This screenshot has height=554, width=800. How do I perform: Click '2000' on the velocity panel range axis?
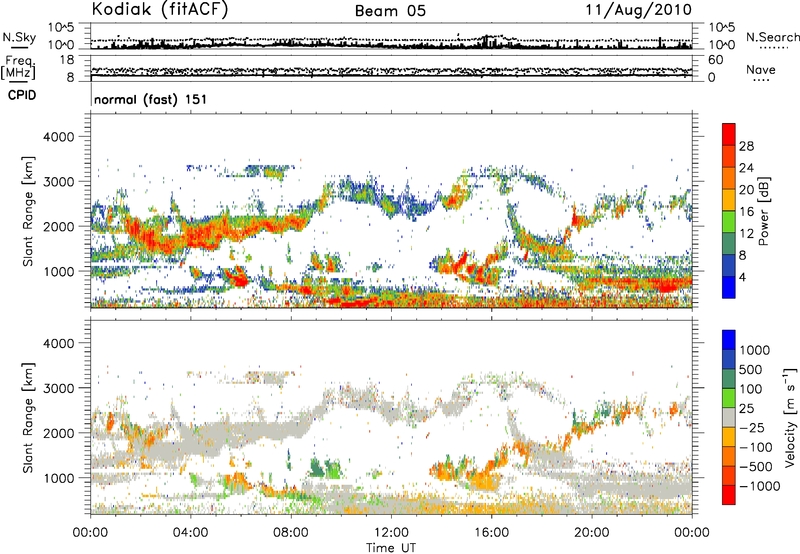click(58, 433)
